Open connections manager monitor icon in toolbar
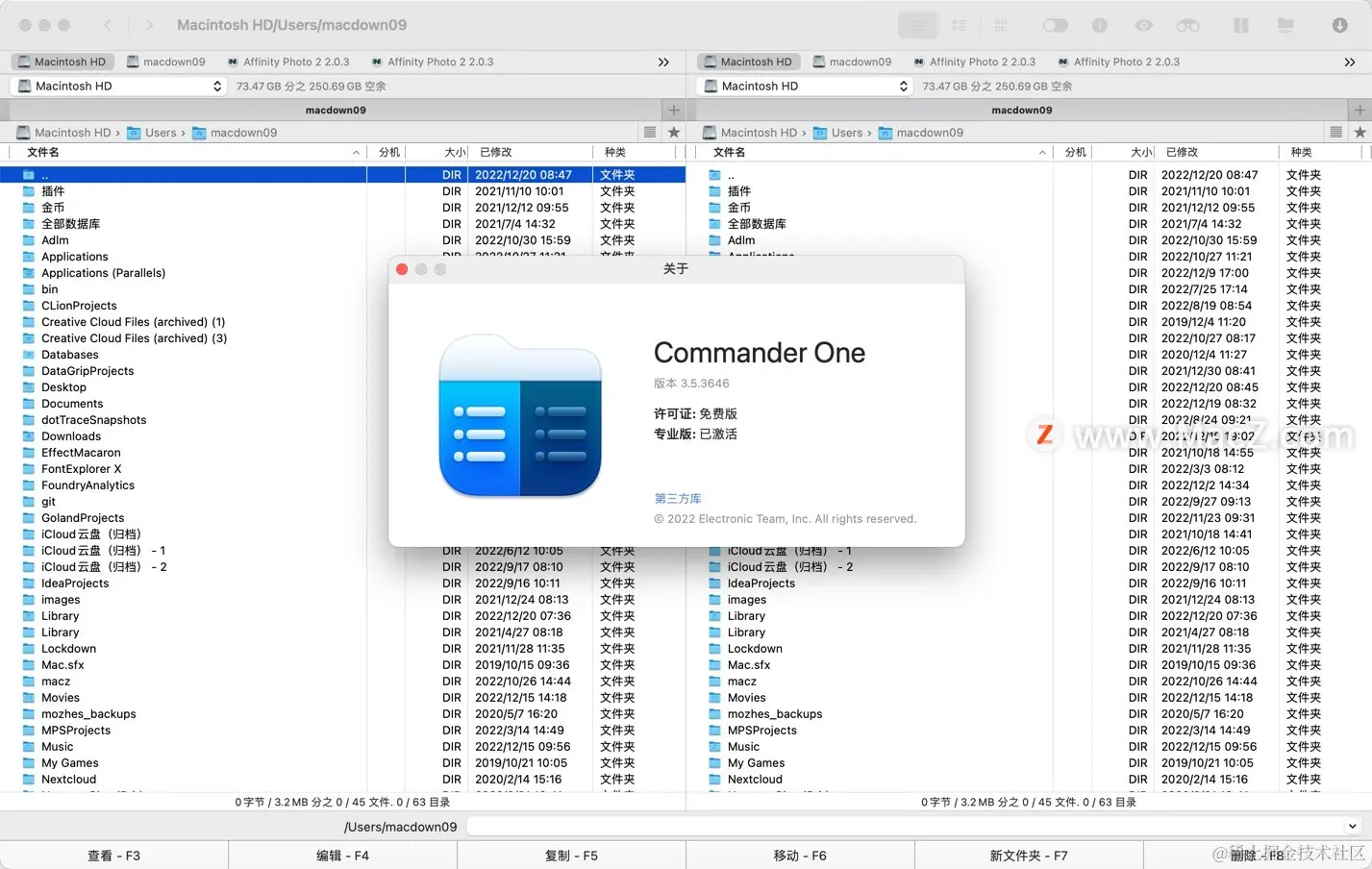This screenshot has width=1372, height=869. [1285, 25]
